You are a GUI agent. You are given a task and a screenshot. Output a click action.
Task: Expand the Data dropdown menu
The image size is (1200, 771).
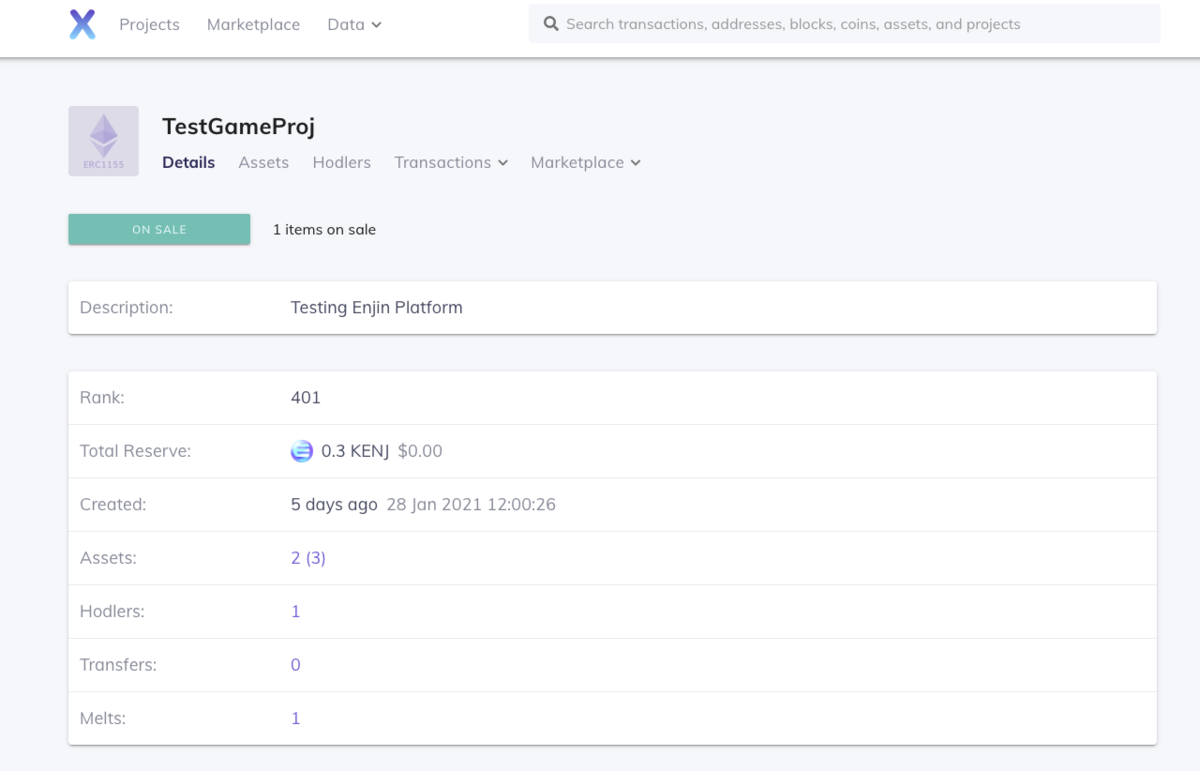[x=354, y=24]
